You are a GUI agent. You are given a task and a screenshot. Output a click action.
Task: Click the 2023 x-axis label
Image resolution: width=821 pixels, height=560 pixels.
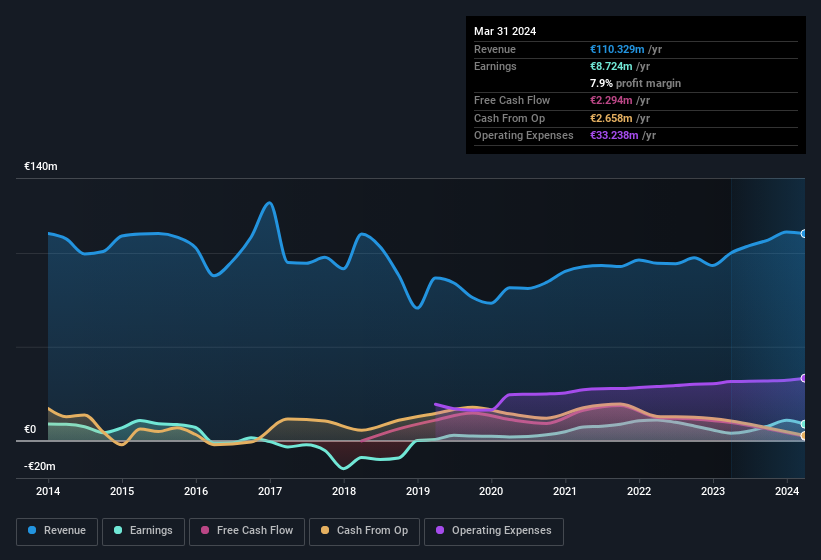(713, 491)
